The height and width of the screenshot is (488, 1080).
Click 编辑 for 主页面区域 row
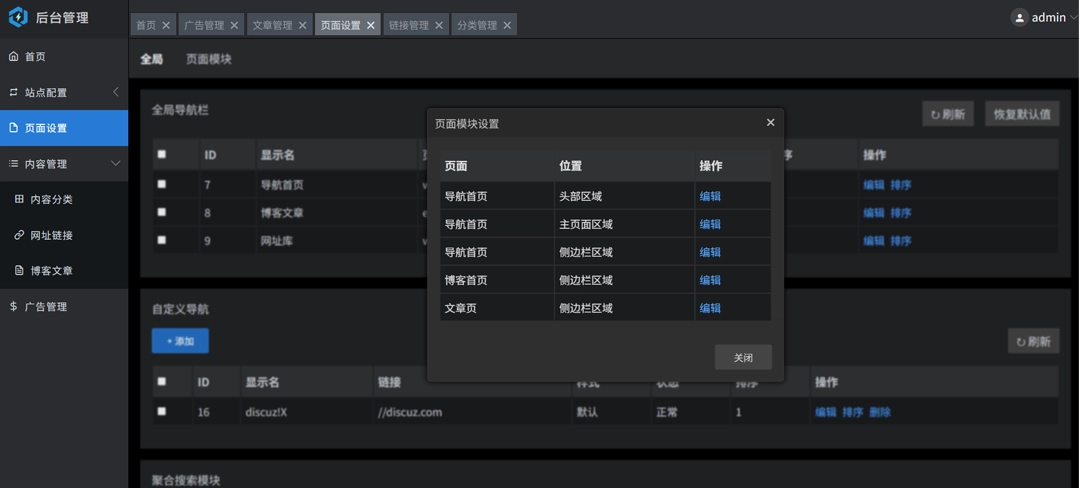click(710, 225)
